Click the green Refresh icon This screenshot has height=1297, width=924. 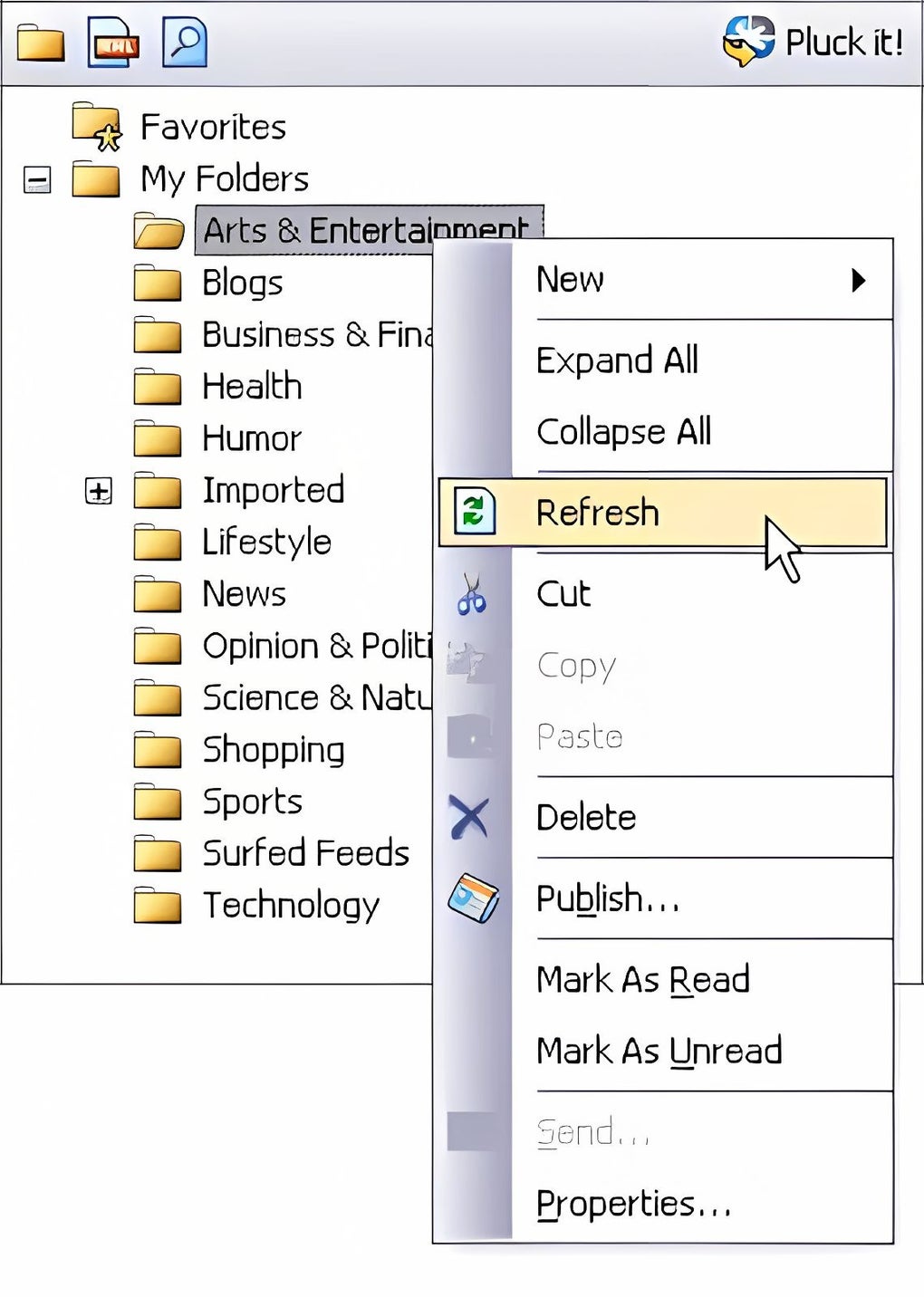click(x=474, y=512)
